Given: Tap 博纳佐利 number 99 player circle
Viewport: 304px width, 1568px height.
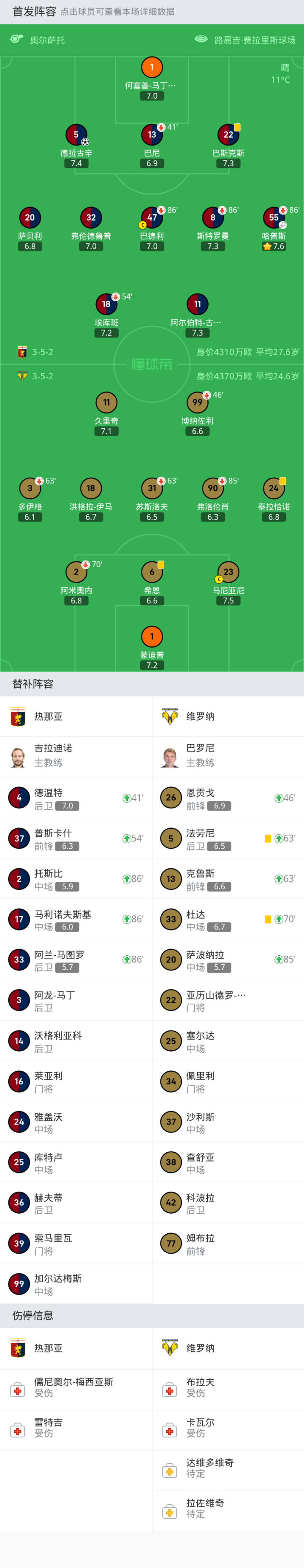Looking at the screenshot, I should point(197,403).
